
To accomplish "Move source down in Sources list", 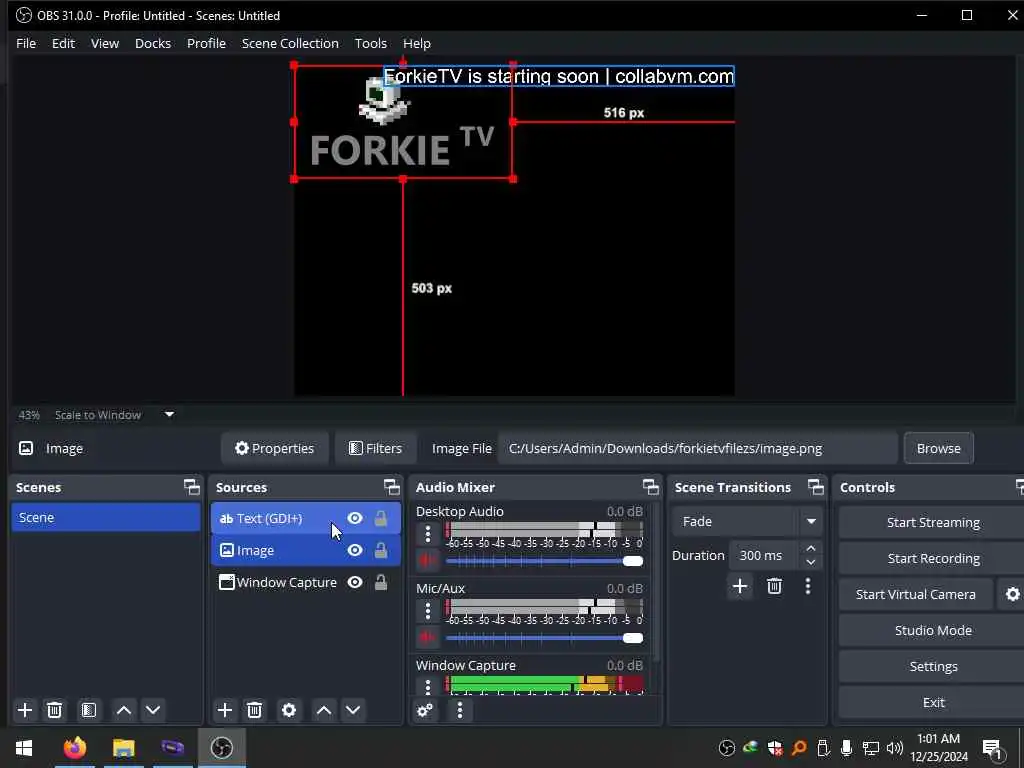I will [353, 710].
